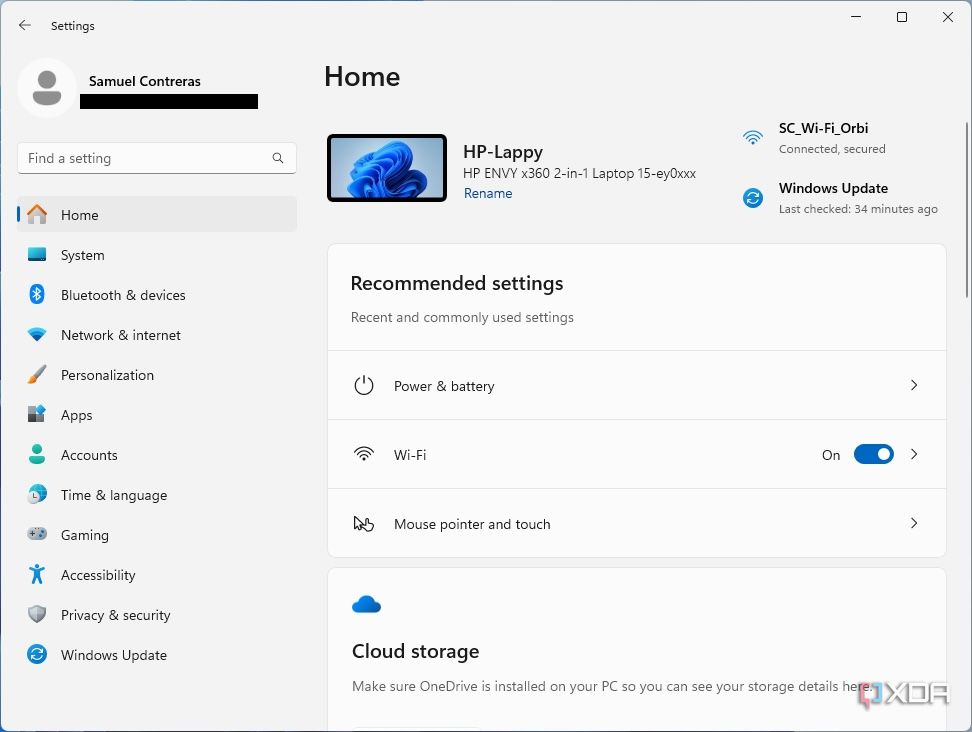972x732 pixels.
Task: Open the Mouse pointer and touch row
Action: coord(636,523)
